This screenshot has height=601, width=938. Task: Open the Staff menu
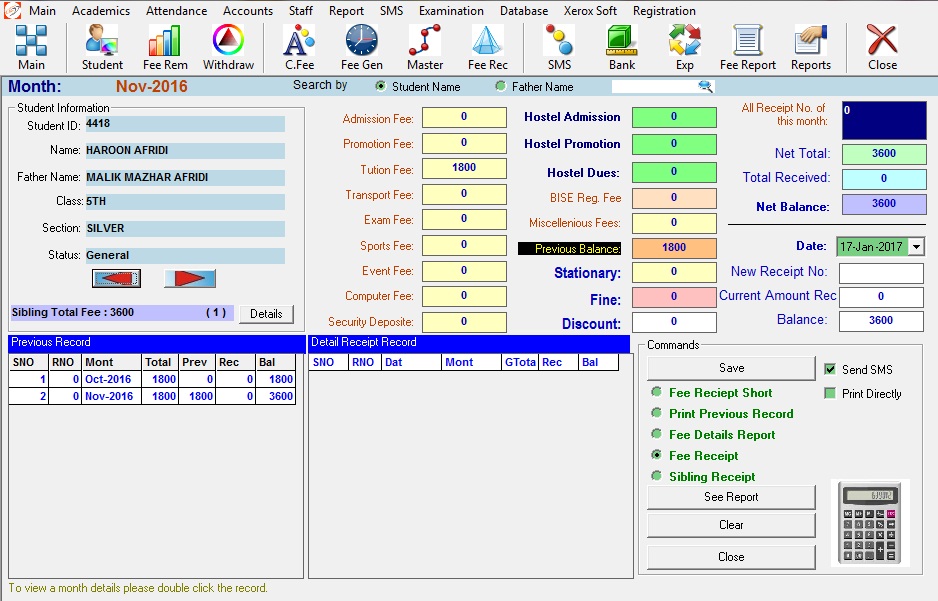pyautogui.click(x=300, y=11)
